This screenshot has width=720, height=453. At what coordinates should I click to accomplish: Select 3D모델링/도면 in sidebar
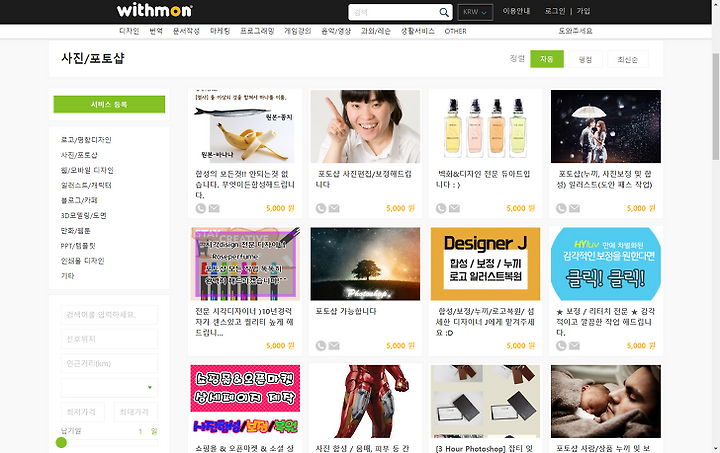coord(84,215)
